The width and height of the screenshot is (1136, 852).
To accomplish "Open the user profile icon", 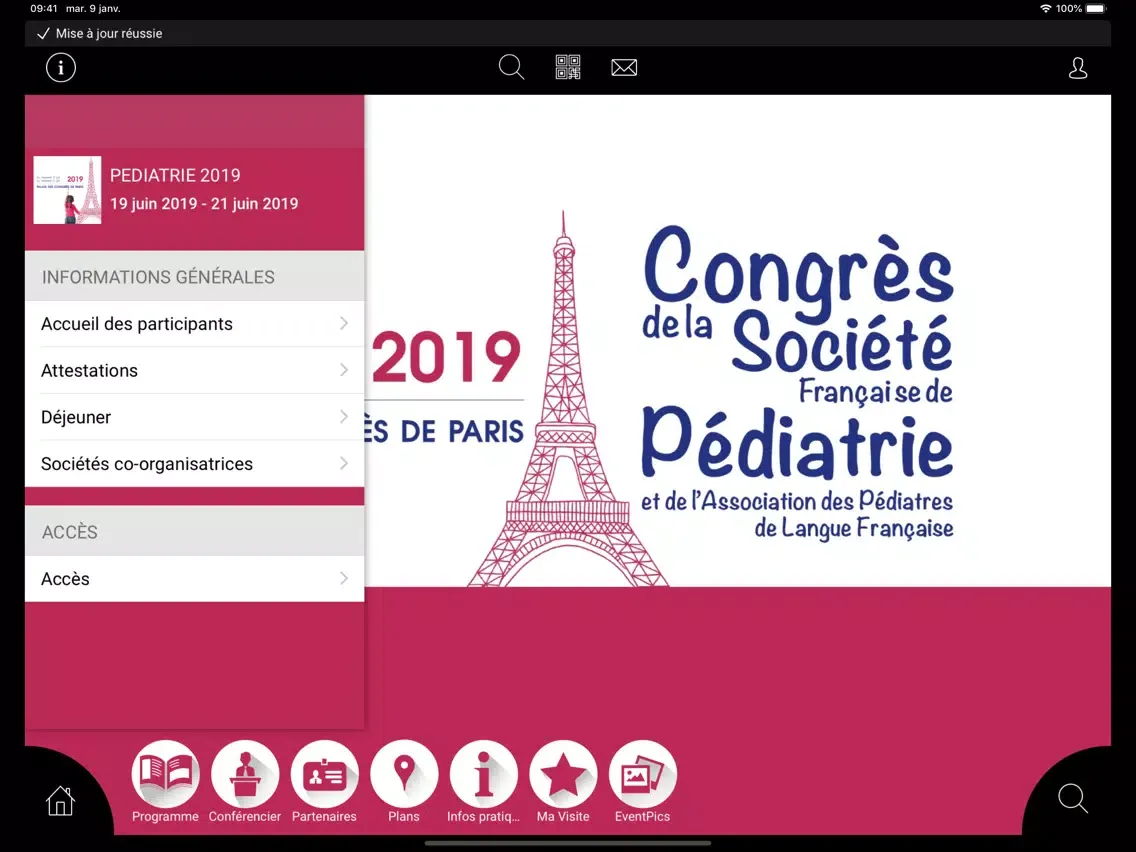I will (1078, 68).
